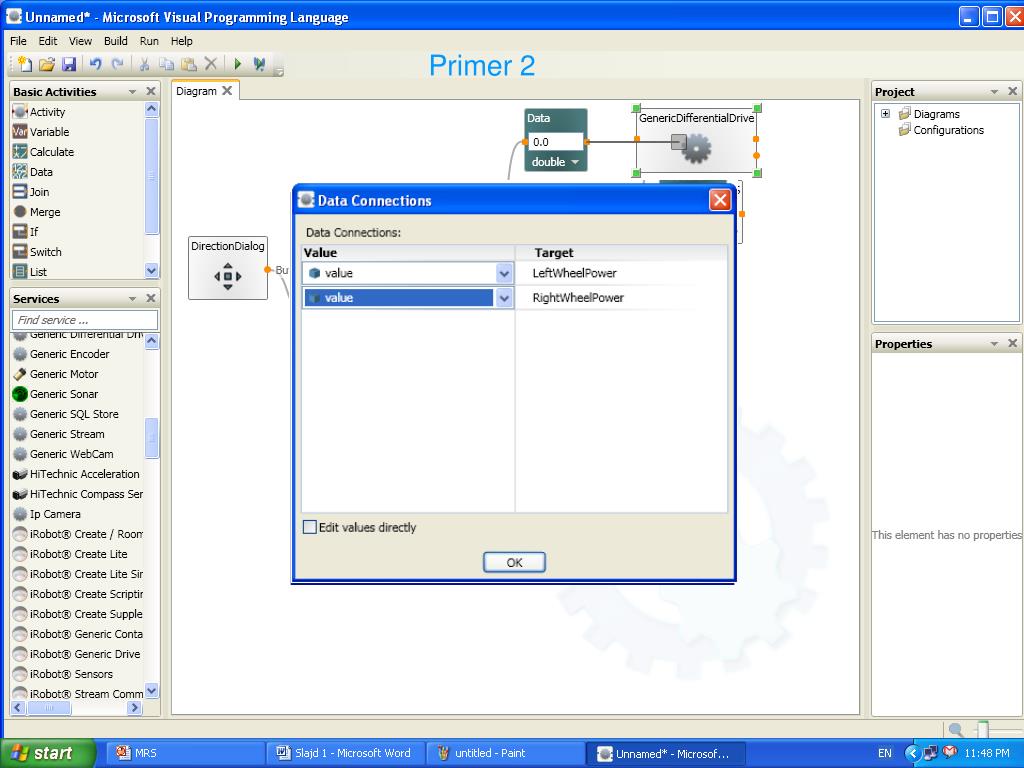Open the Edit menu
The width and height of the screenshot is (1024, 768).
pos(48,40)
